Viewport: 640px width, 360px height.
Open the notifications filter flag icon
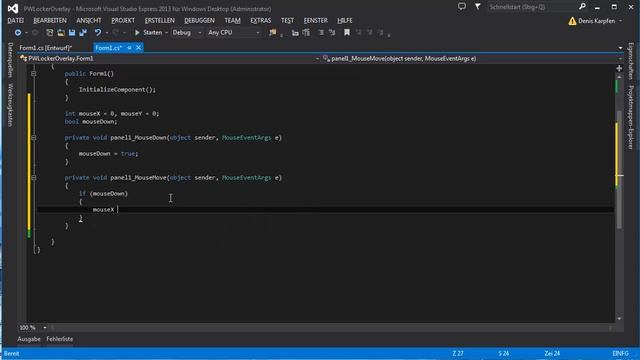coord(477,7)
